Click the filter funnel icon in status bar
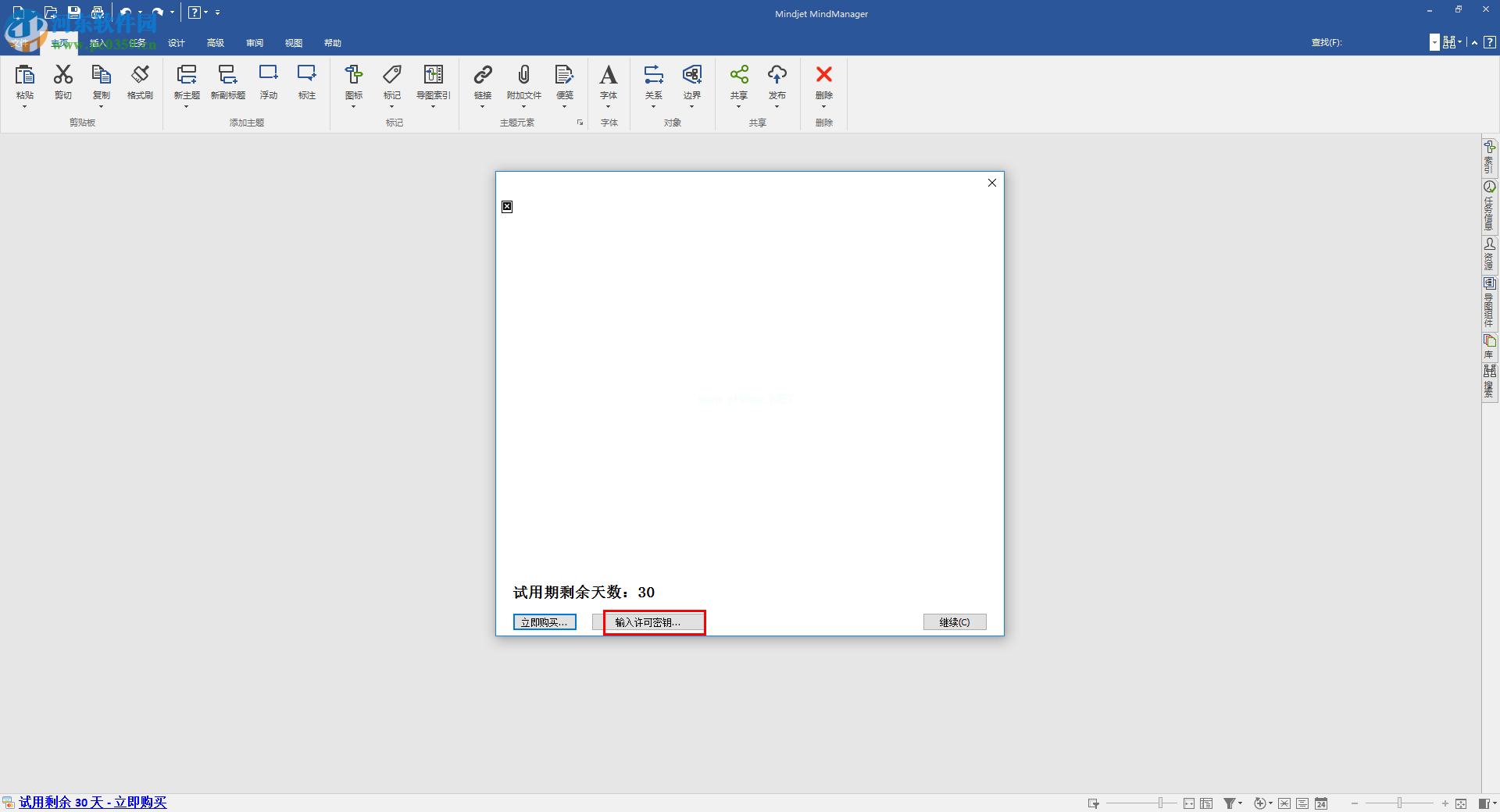Screen dimensions: 1500x812 tap(1229, 803)
